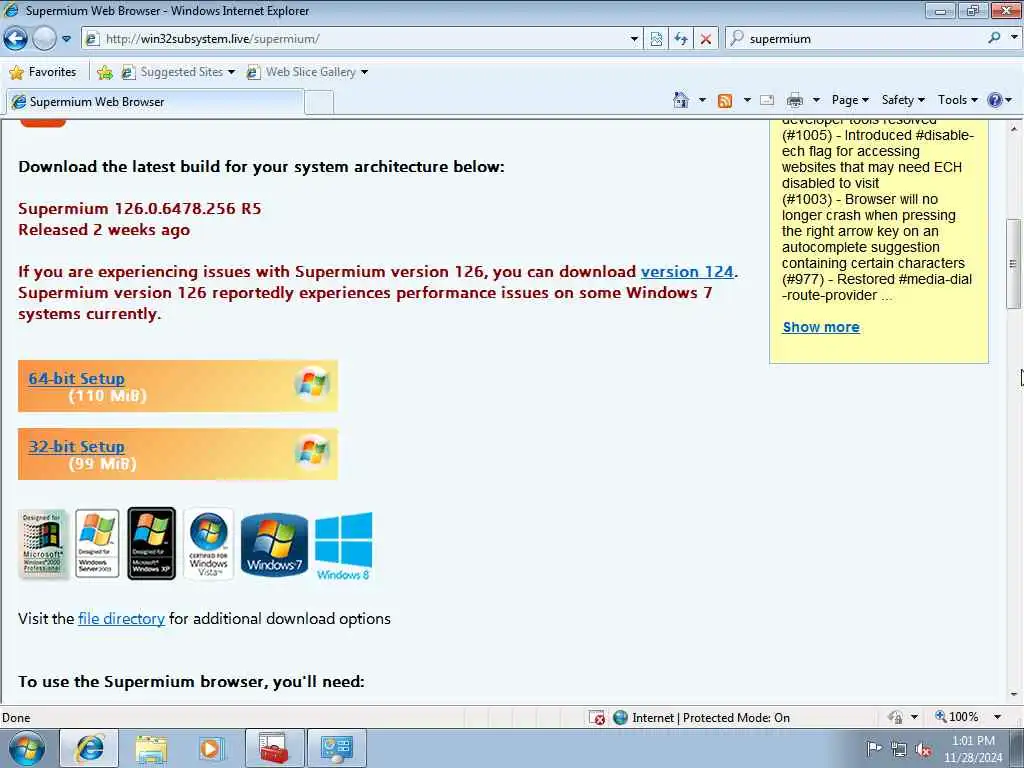Open the version 124 link
The width and height of the screenshot is (1024, 768).
[687, 272]
